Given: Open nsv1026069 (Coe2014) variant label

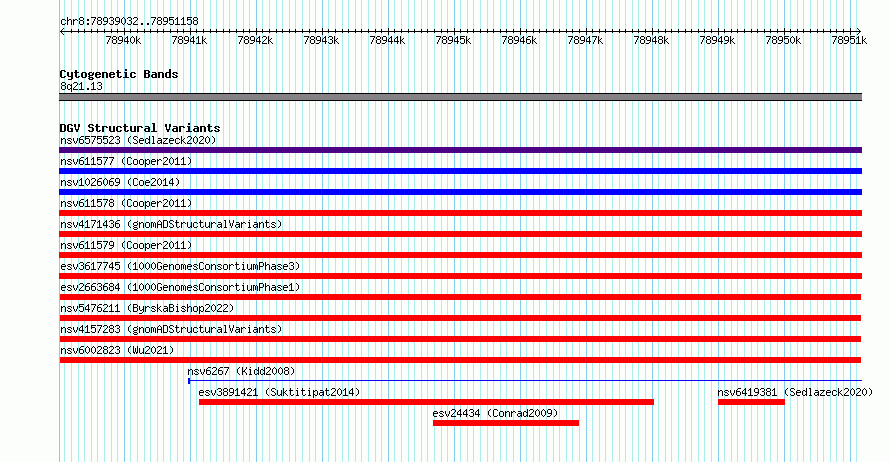Looking at the screenshot, I should coord(120,182).
